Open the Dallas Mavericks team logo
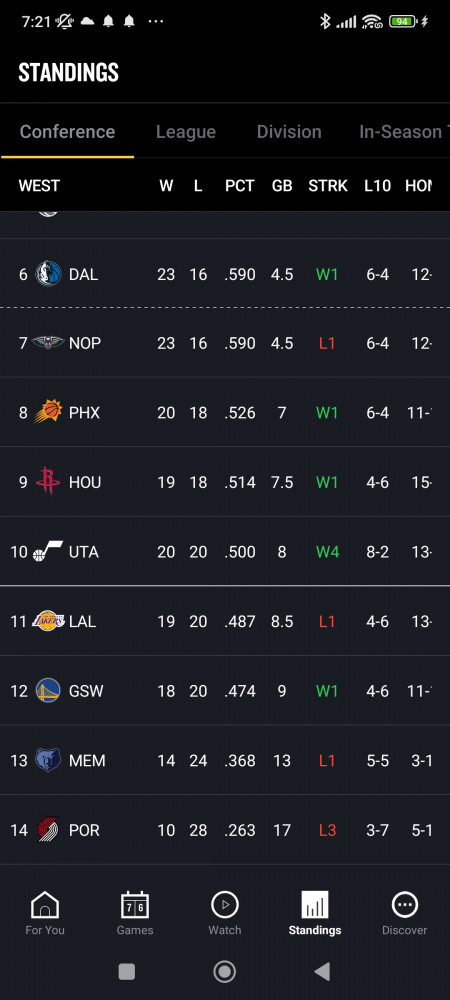 (48, 274)
